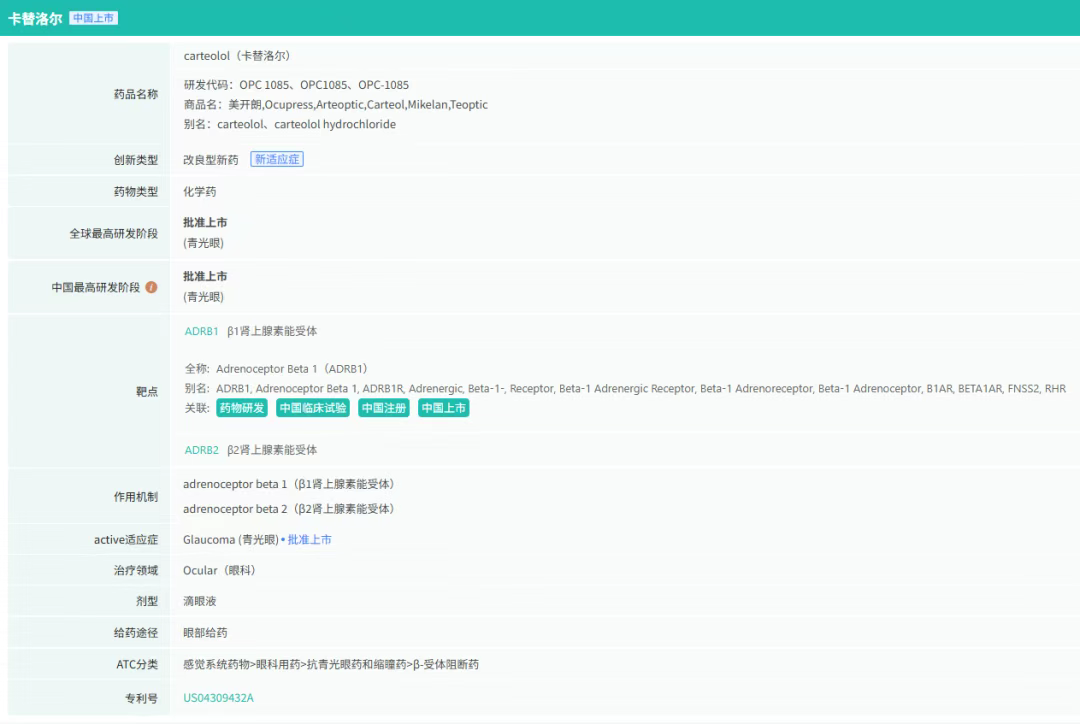Click the 全球最高研发阶段 row label
This screenshot has height=724, width=1080.
(114, 234)
